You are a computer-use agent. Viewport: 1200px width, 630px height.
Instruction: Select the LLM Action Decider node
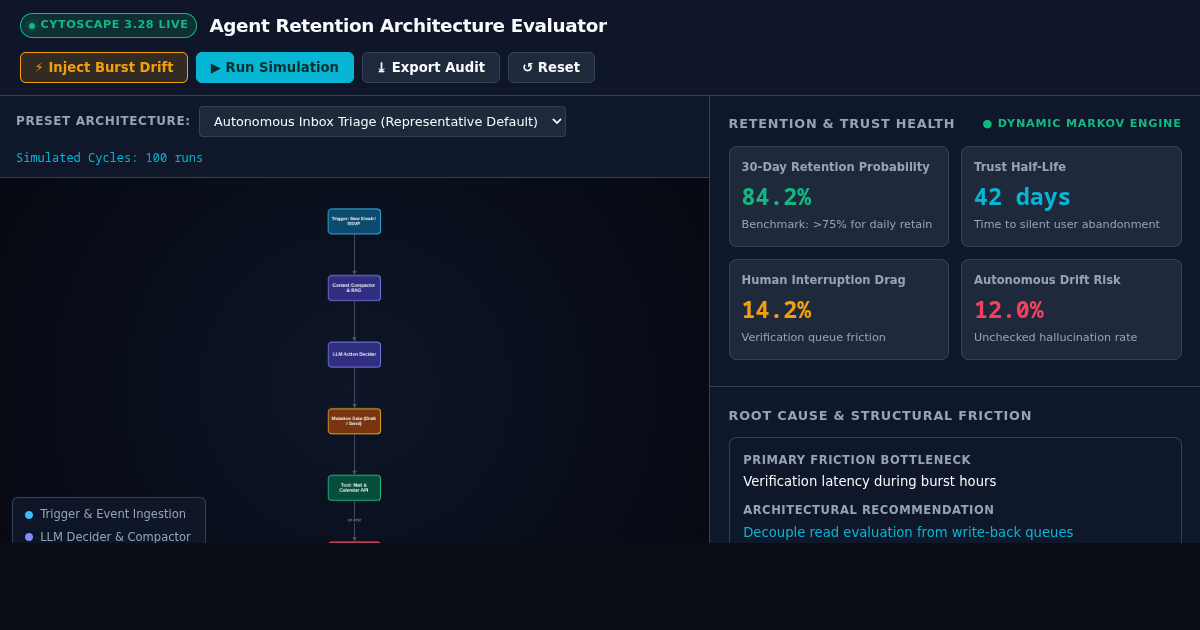354,354
